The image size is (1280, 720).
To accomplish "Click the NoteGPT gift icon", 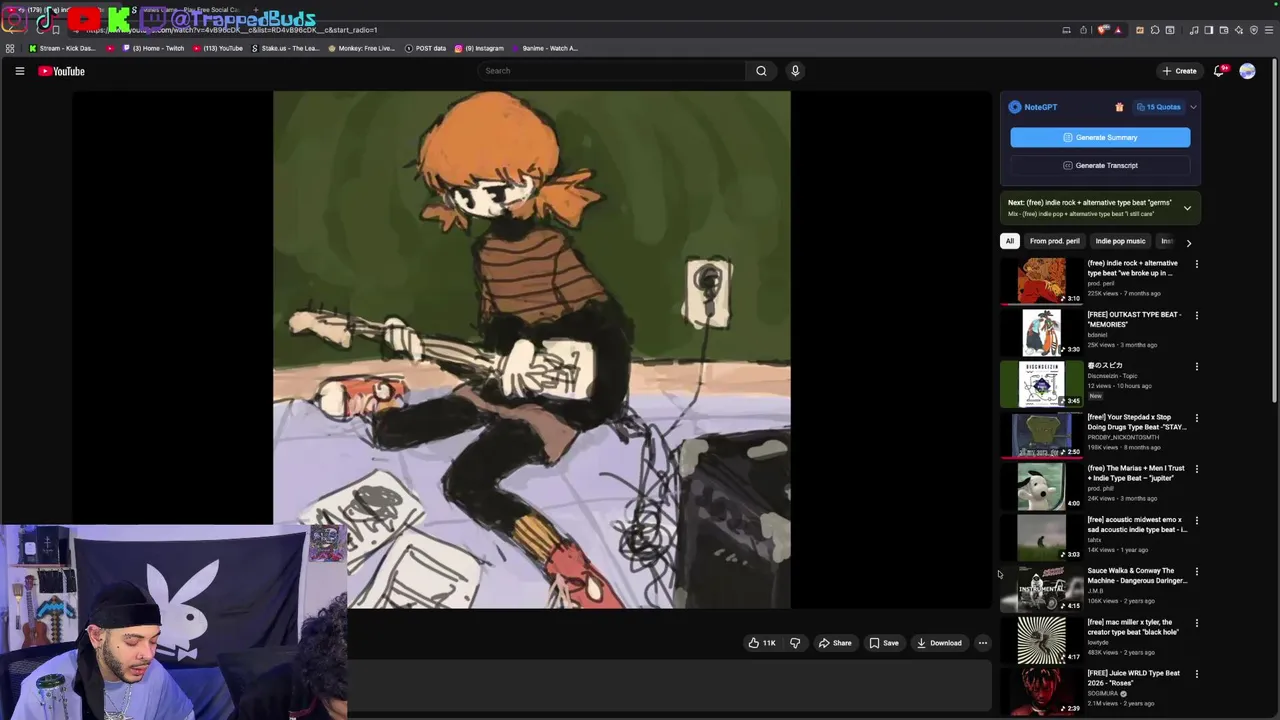I will [1119, 107].
